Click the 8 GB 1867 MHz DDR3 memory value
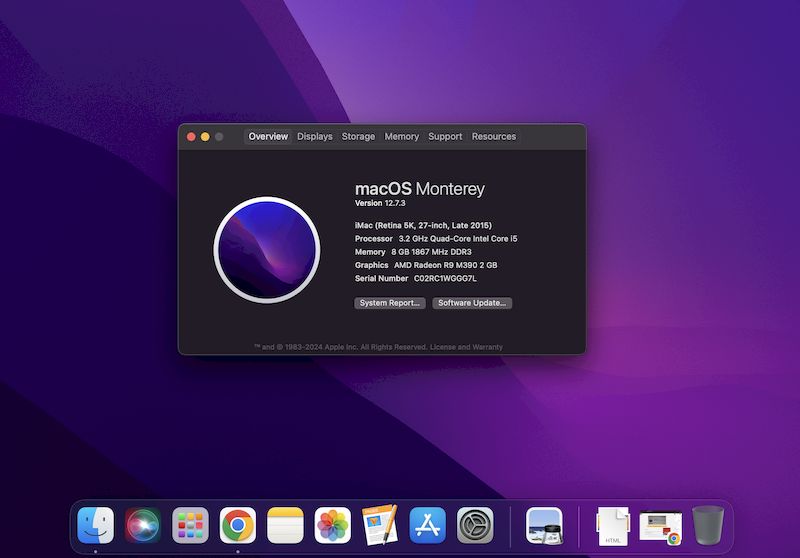 tap(432, 252)
